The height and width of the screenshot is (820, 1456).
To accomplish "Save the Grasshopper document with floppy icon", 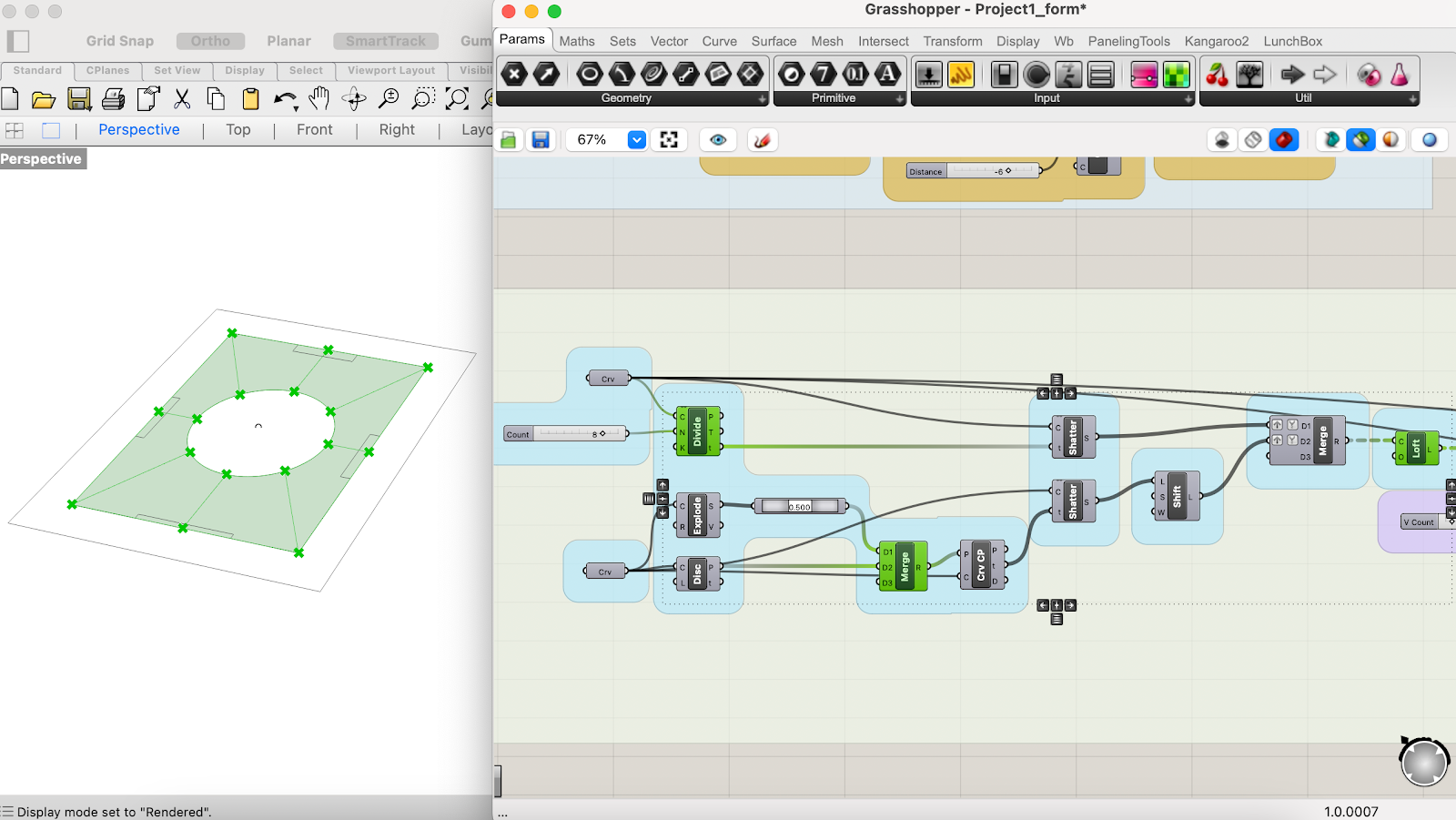I will pyautogui.click(x=541, y=140).
